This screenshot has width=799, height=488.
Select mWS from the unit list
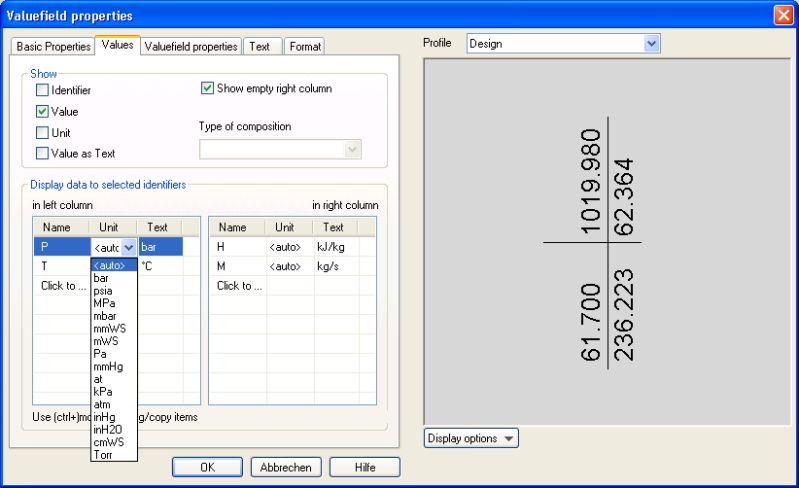(114, 341)
